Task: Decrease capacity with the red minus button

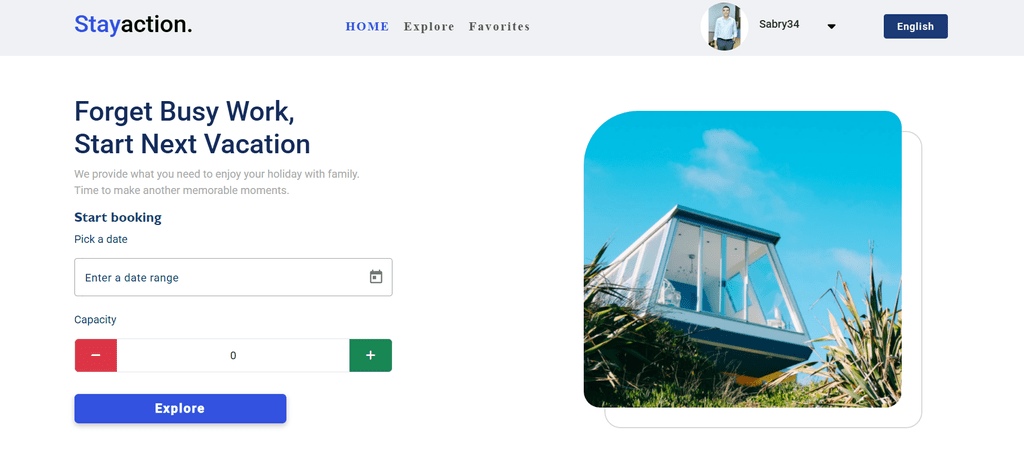Action: tap(96, 355)
